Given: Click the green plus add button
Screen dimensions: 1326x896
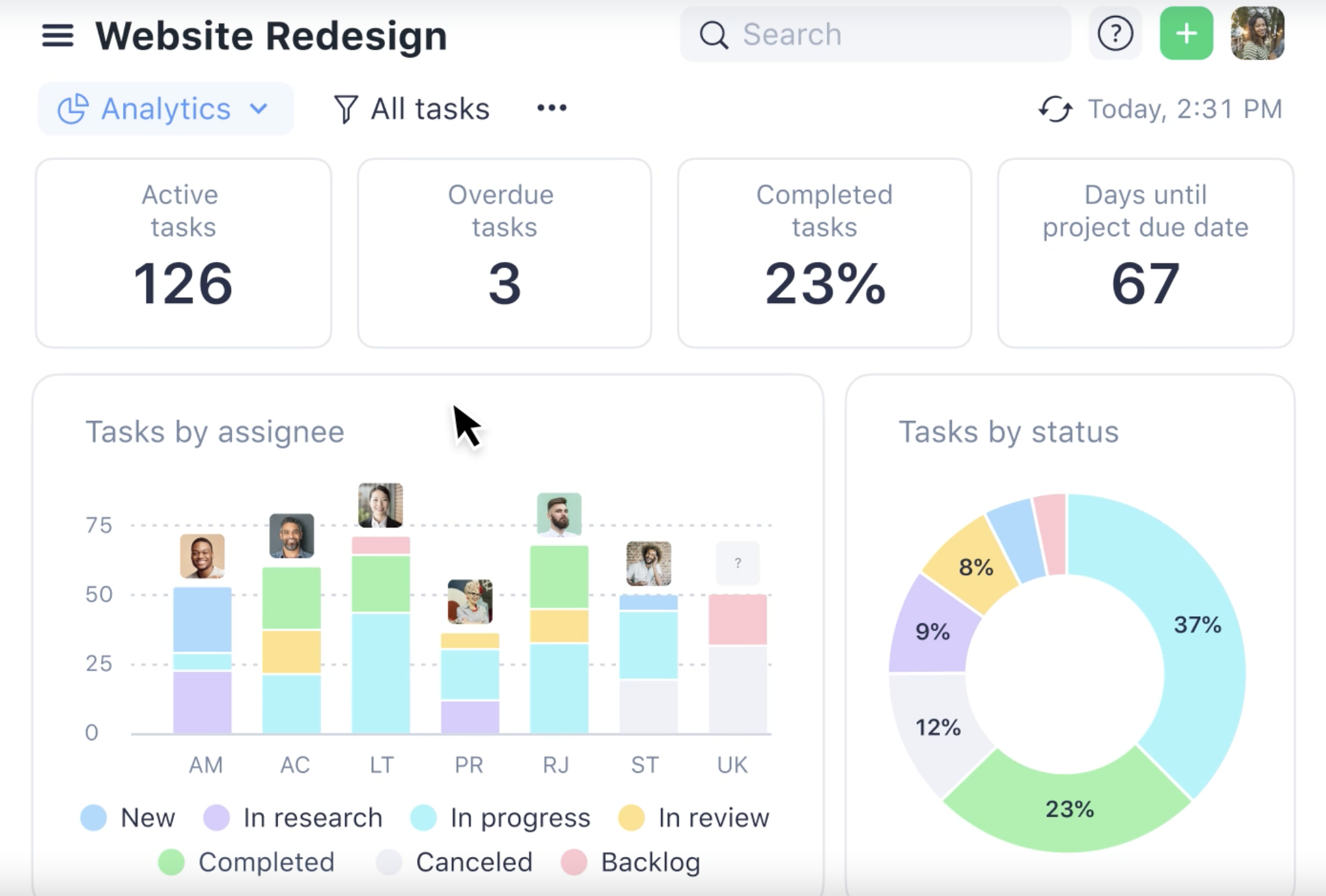Looking at the screenshot, I should tap(1186, 34).
